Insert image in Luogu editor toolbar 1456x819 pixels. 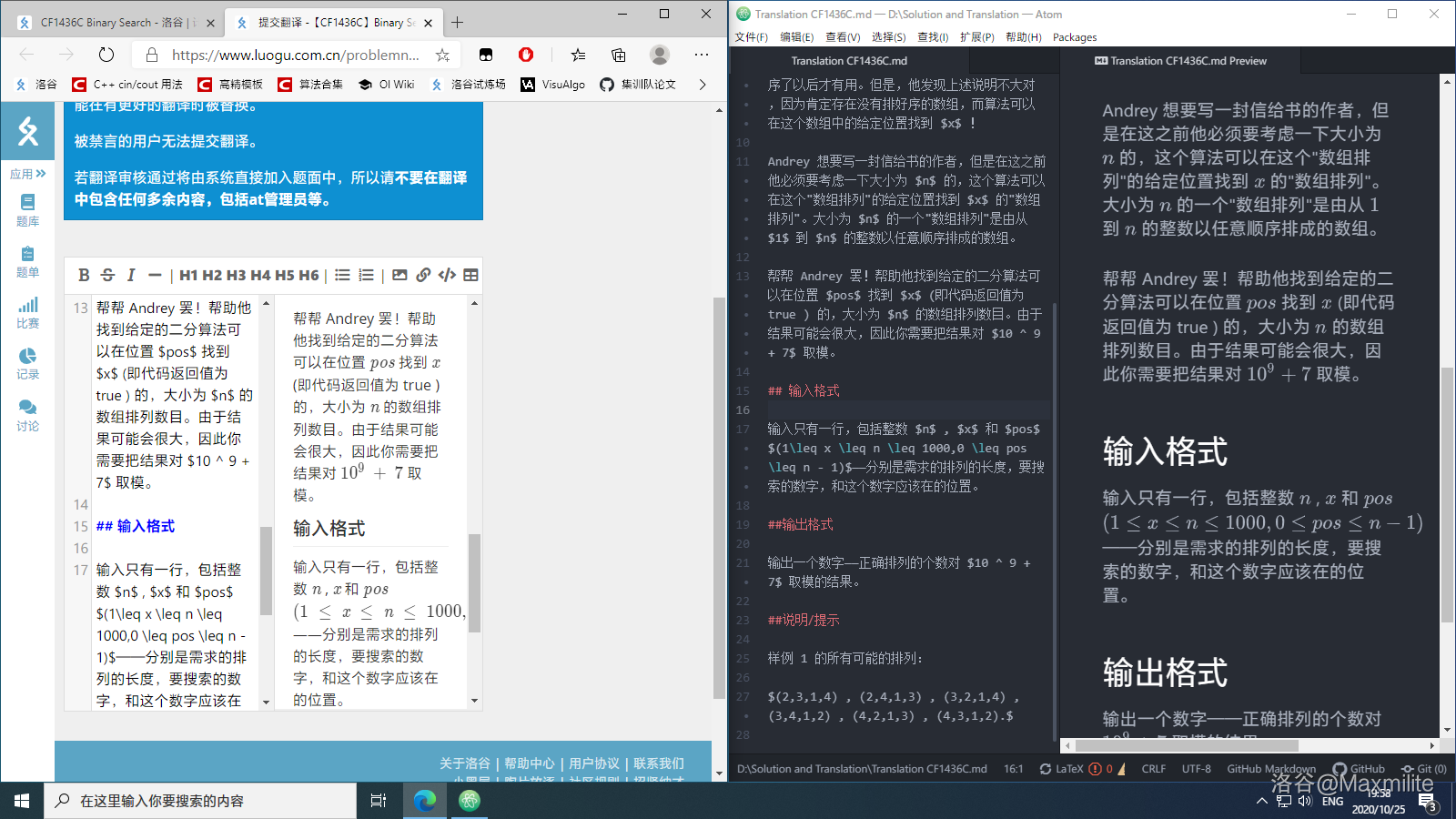(399, 275)
